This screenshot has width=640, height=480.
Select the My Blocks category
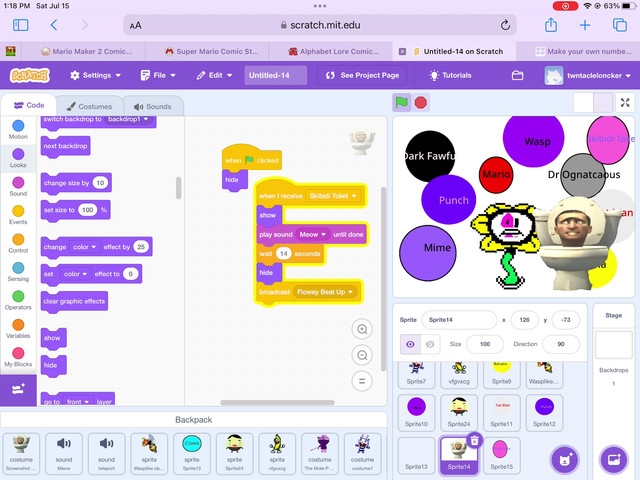18,358
